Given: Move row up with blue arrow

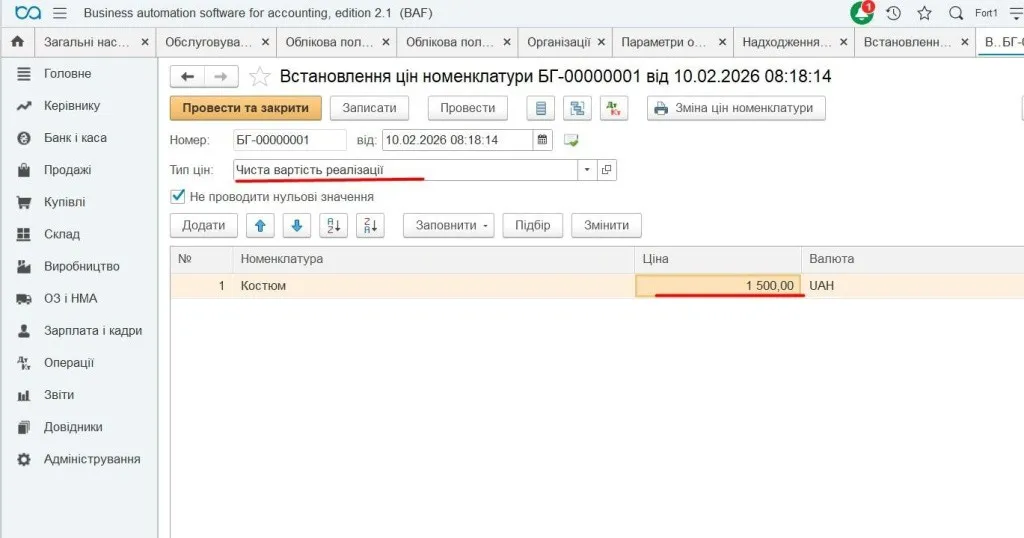Looking at the screenshot, I should click(x=260, y=225).
